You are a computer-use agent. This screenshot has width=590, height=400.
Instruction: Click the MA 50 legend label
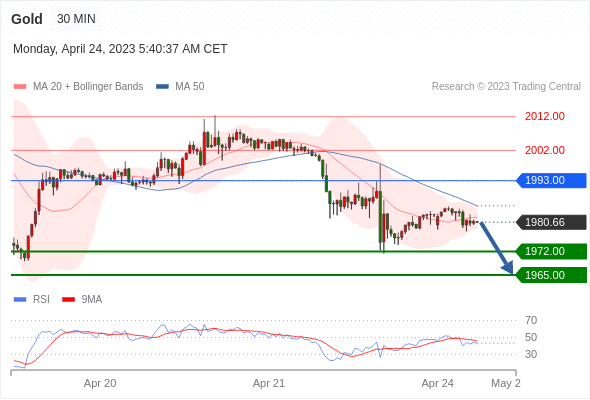tap(190, 87)
